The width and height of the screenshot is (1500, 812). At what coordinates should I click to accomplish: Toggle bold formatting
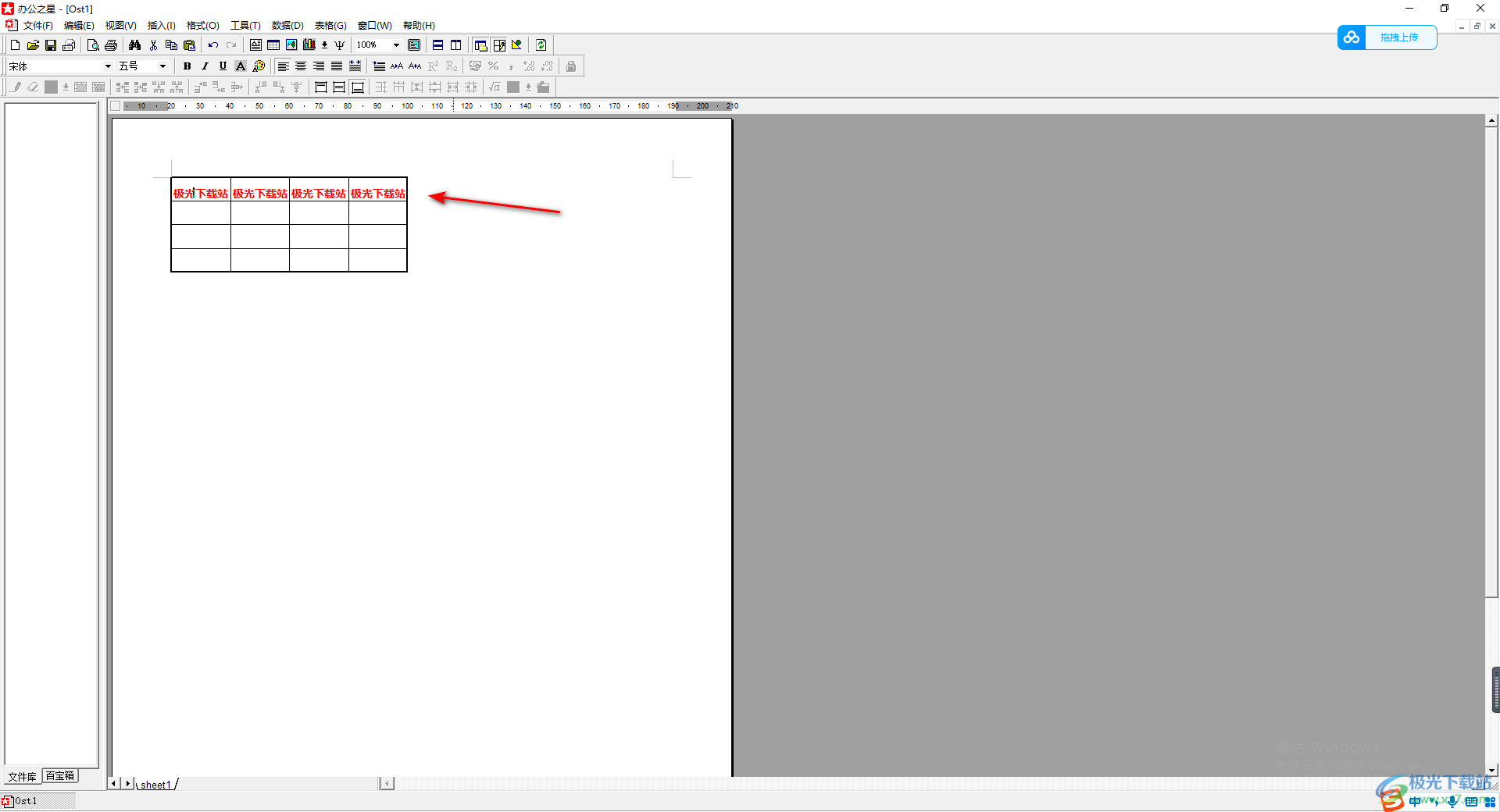click(x=187, y=66)
